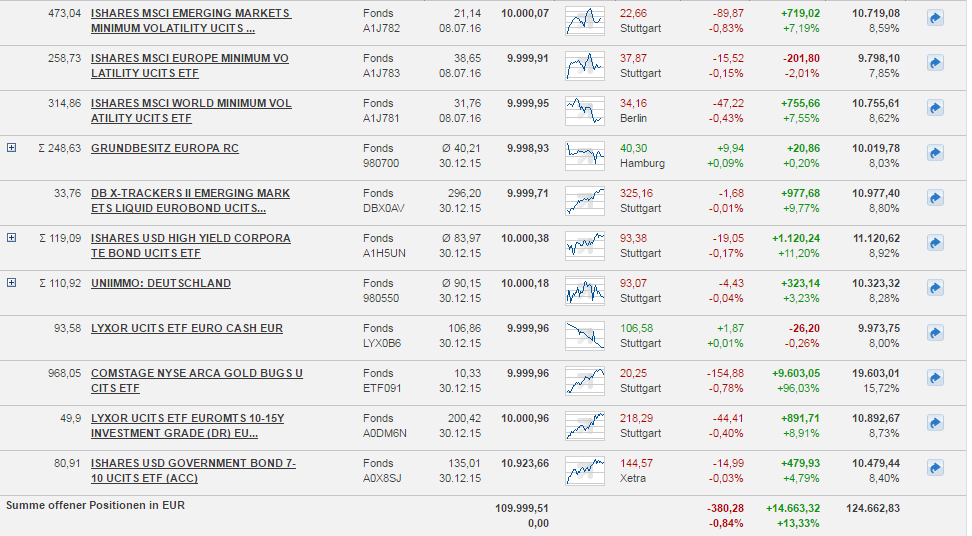The image size is (972, 536).
Task: Expand the iShares USD High Yield position
Action: coord(12,238)
